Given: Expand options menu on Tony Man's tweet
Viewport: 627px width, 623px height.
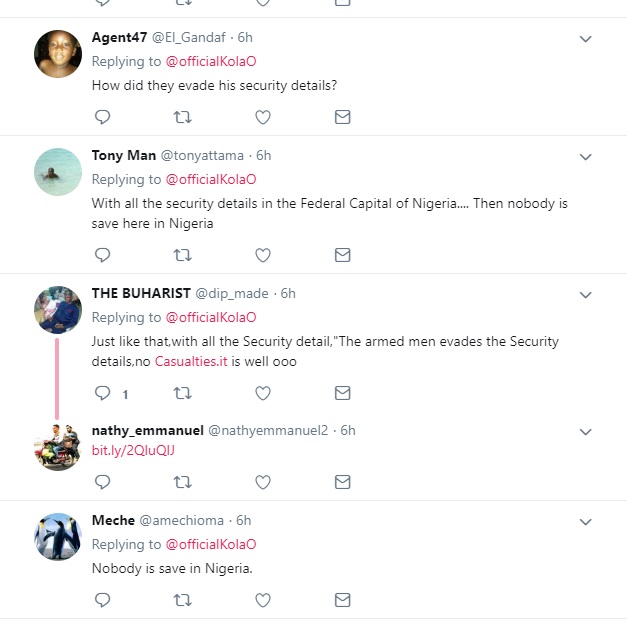Looking at the screenshot, I should pyautogui.click(x=586, y=157).
